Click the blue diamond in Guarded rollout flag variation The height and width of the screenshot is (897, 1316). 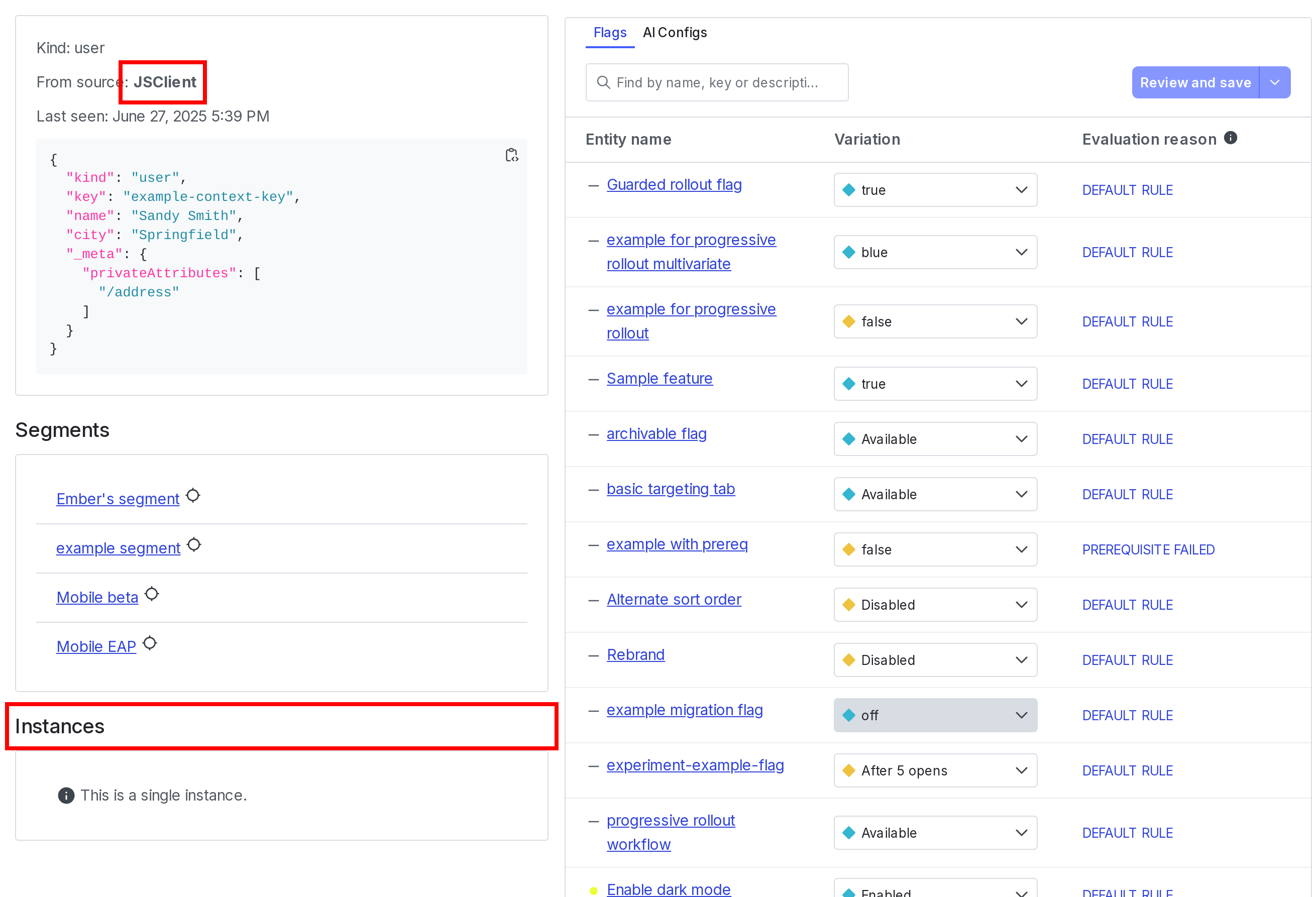pyautogui.click(x=849, y=190)
